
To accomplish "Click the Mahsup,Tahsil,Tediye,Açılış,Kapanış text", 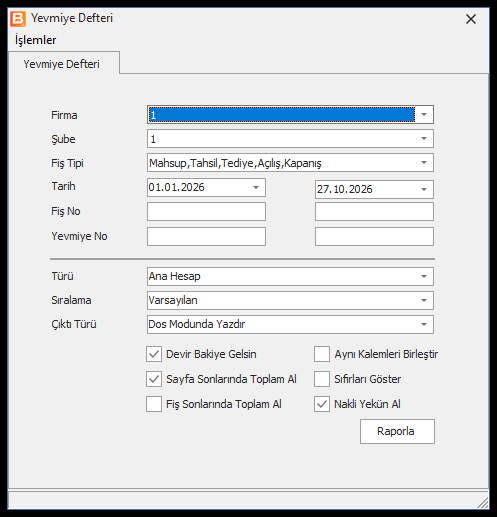I will tap(235, 163).
